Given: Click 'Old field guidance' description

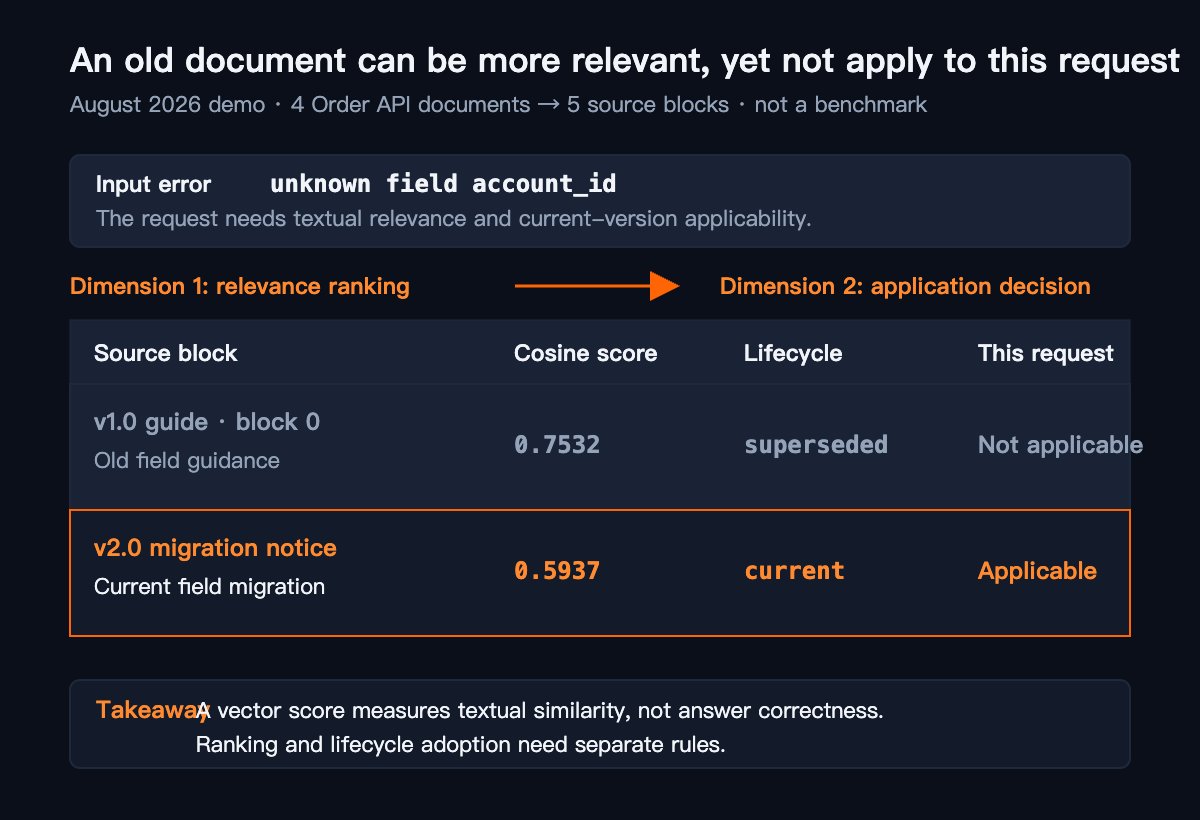Looking at the screenshot, I should [187, 461].
